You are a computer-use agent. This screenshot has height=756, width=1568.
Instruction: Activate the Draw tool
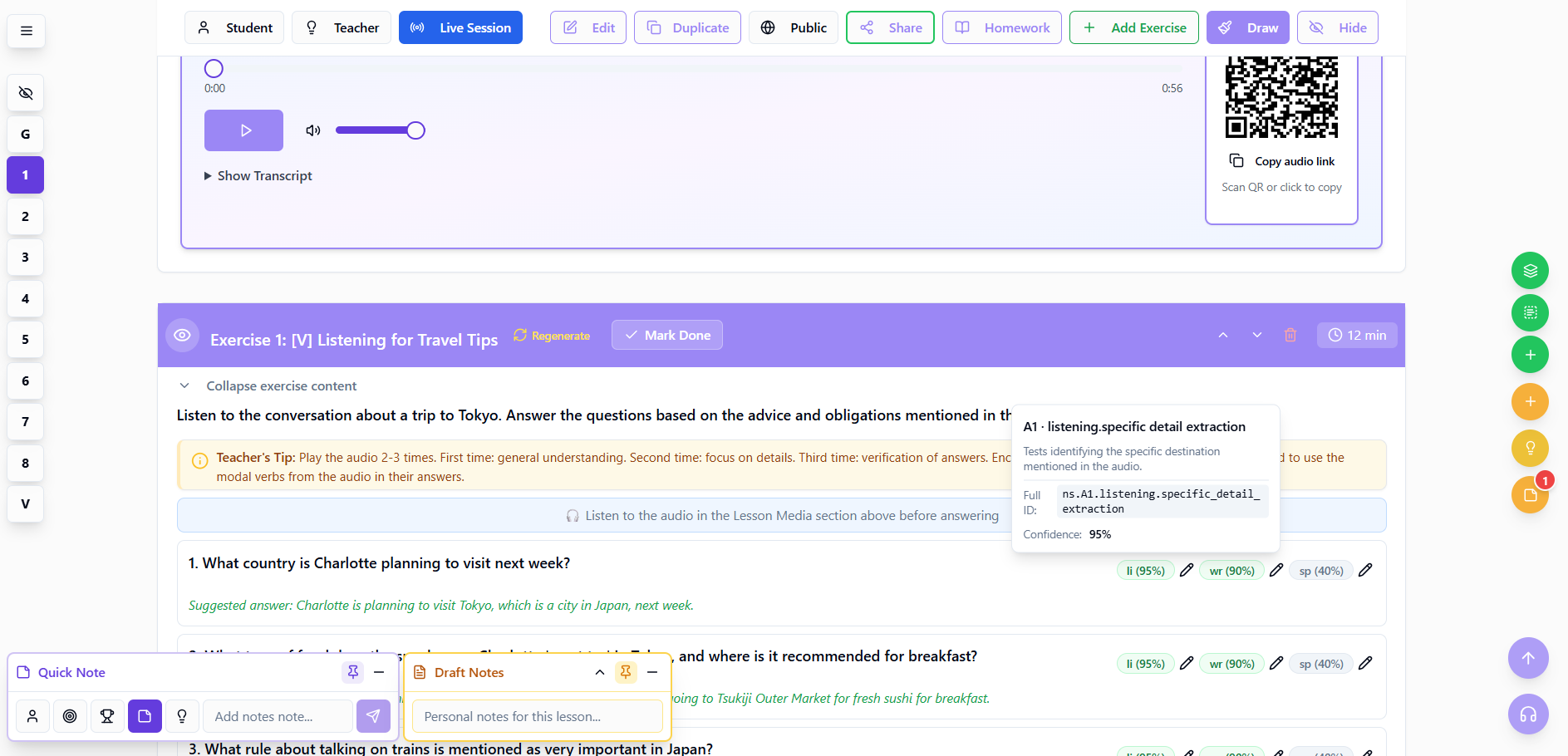click(1248, 27)
